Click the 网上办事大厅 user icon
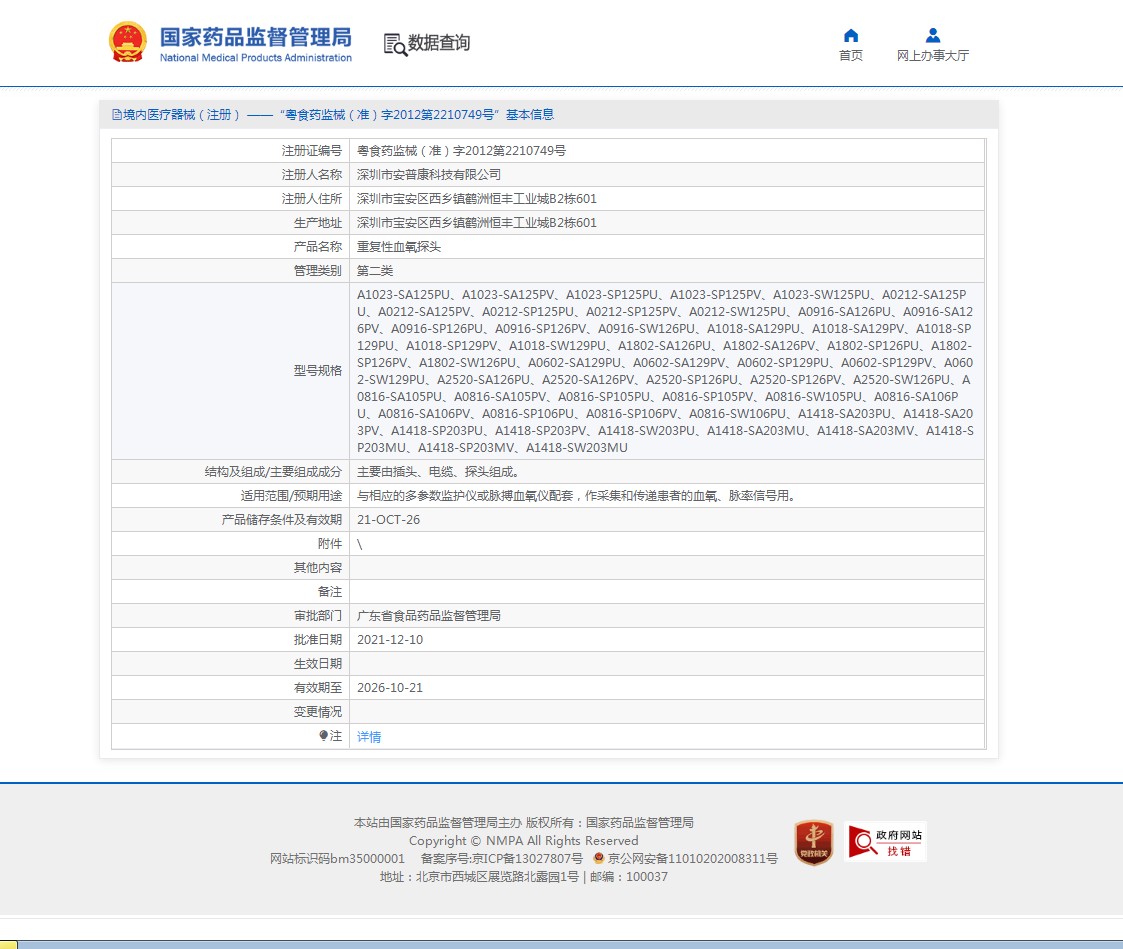1123x949 pixels. (x=932, y=35)
